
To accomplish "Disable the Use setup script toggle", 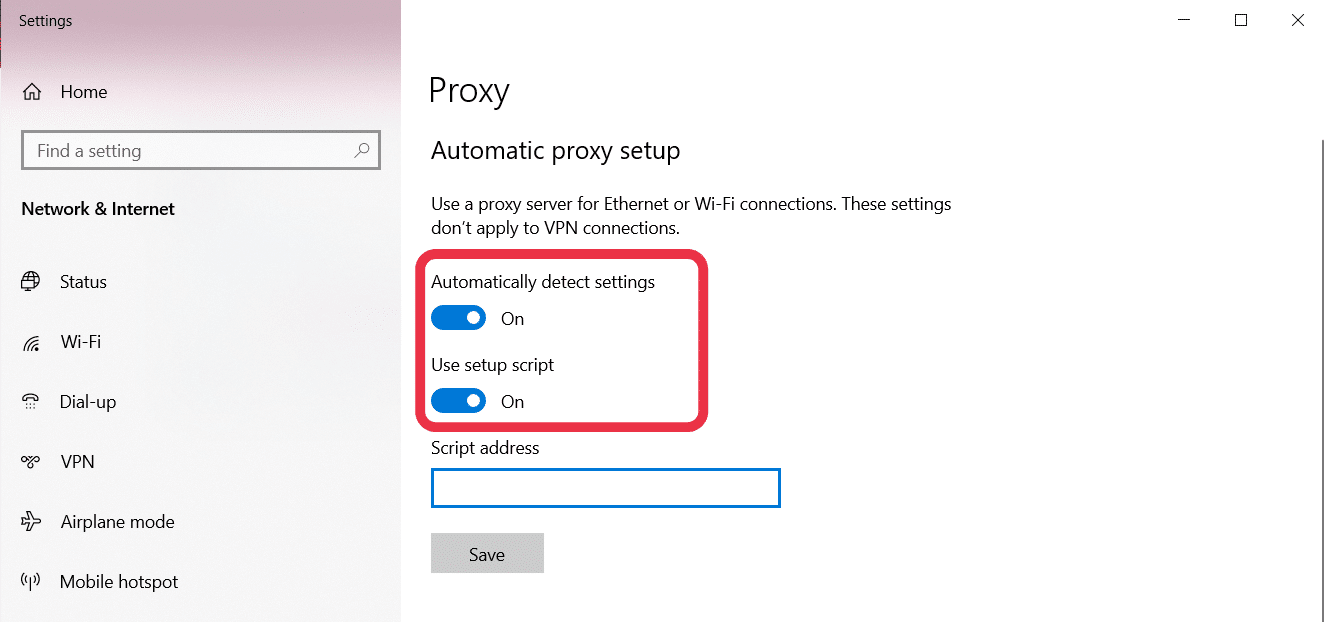I will coord(458,402).
